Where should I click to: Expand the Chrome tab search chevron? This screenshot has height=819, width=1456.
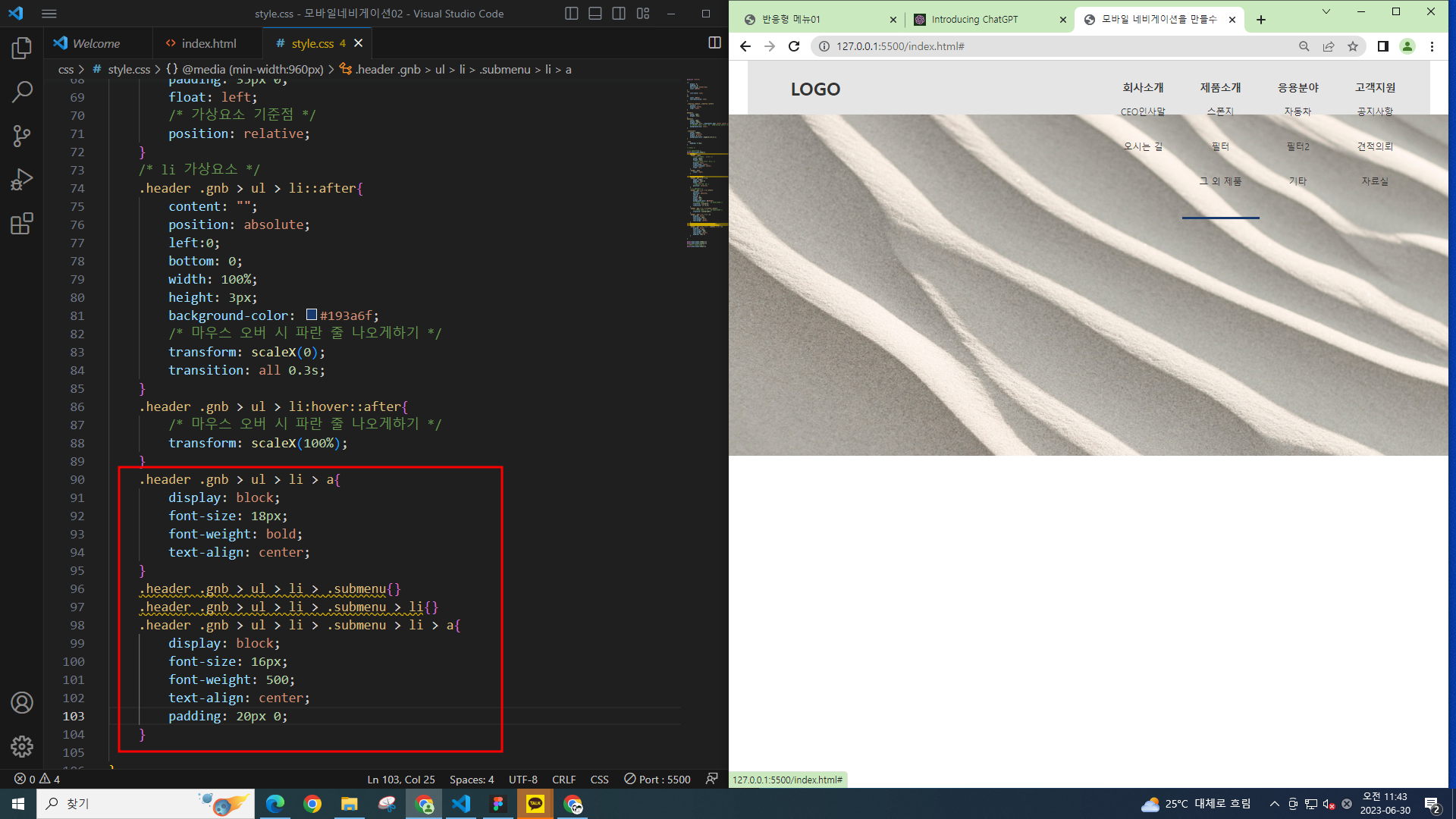pos(1326,12)
